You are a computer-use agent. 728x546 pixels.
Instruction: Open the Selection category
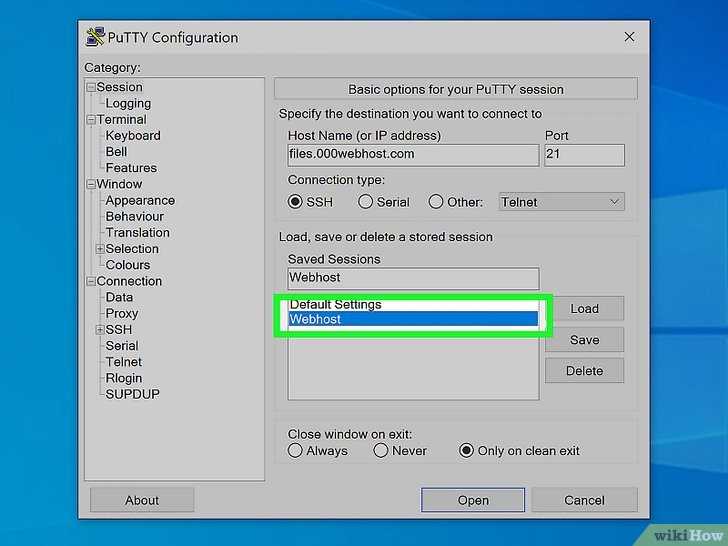(132, 249)
